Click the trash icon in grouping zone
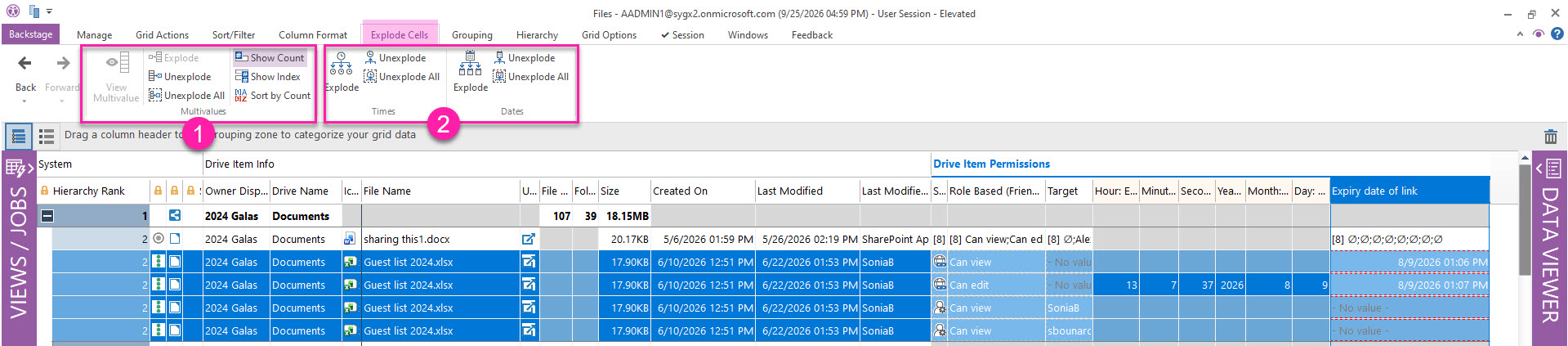Image resolution: width=1568 pixels, height=346 pixels. click(1550, 137)
